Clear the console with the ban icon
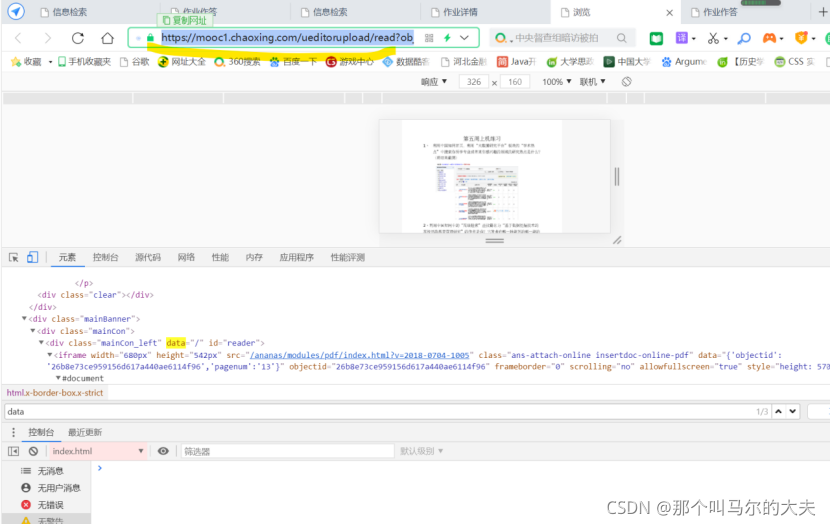Screen dimensions: 831x525 tap(33, 451)
